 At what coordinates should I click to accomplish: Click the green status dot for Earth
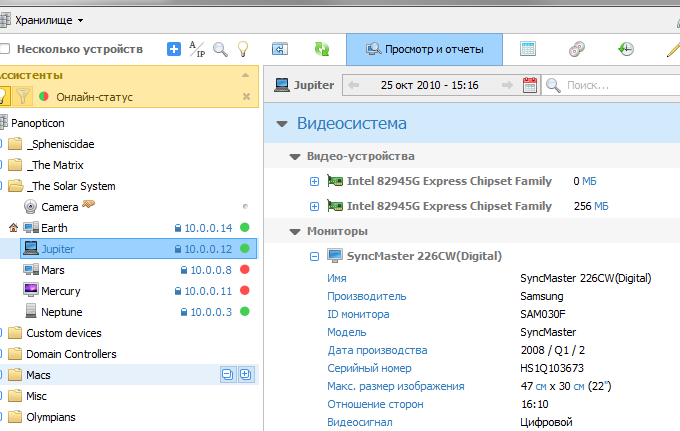click(245, 227)
